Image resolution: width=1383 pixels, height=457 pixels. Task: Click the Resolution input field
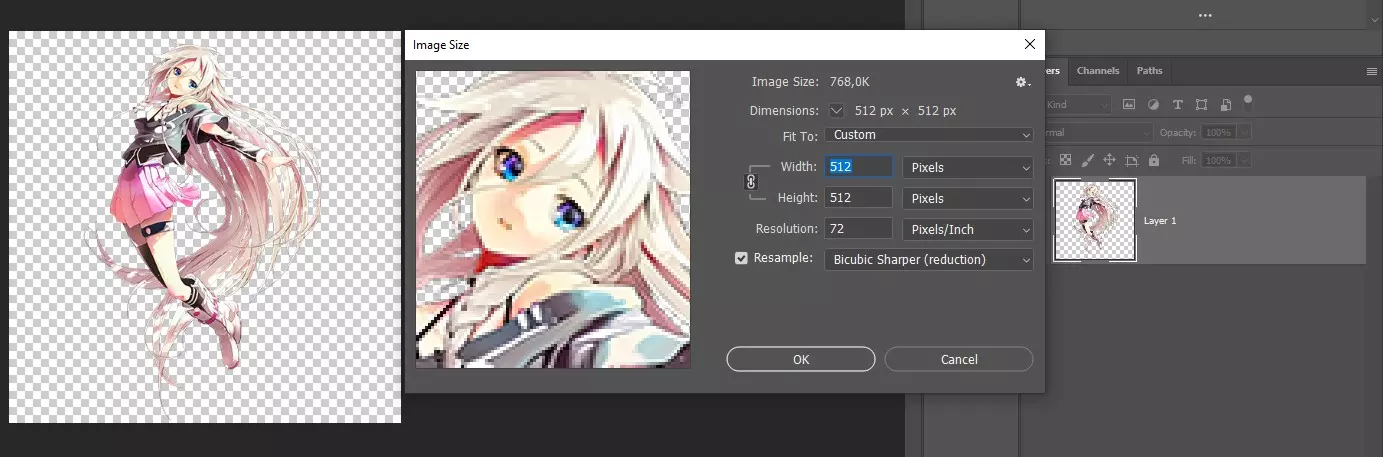(858, 229)
